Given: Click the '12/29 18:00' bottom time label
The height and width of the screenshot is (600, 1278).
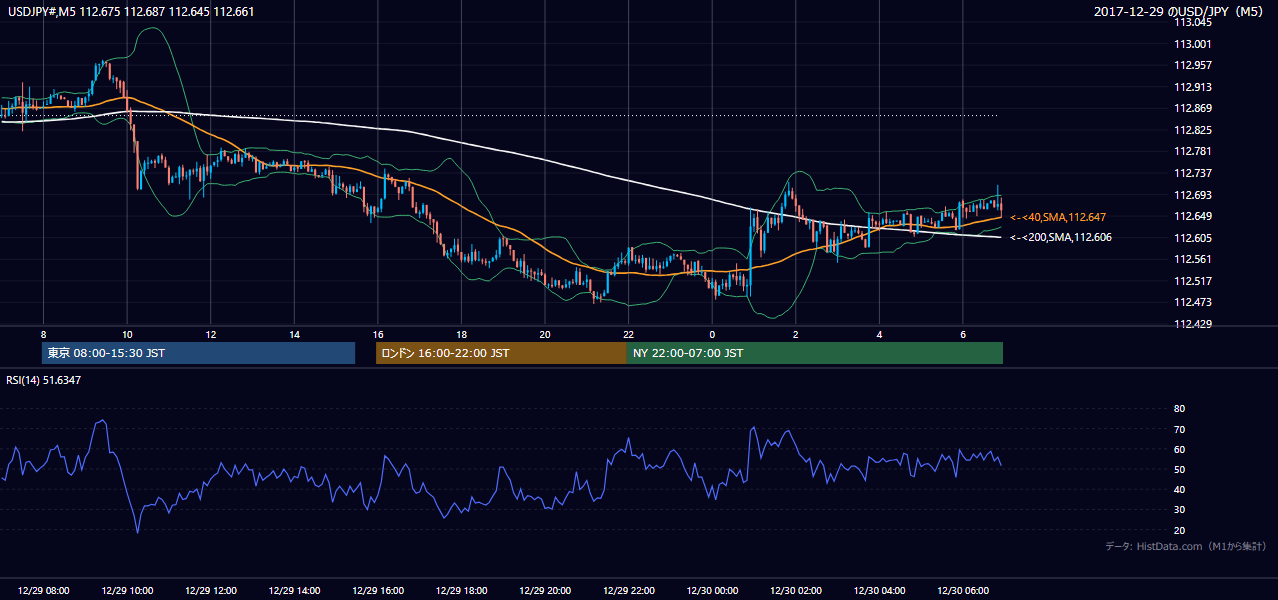Looking at the screenshot, I should 461,591.
